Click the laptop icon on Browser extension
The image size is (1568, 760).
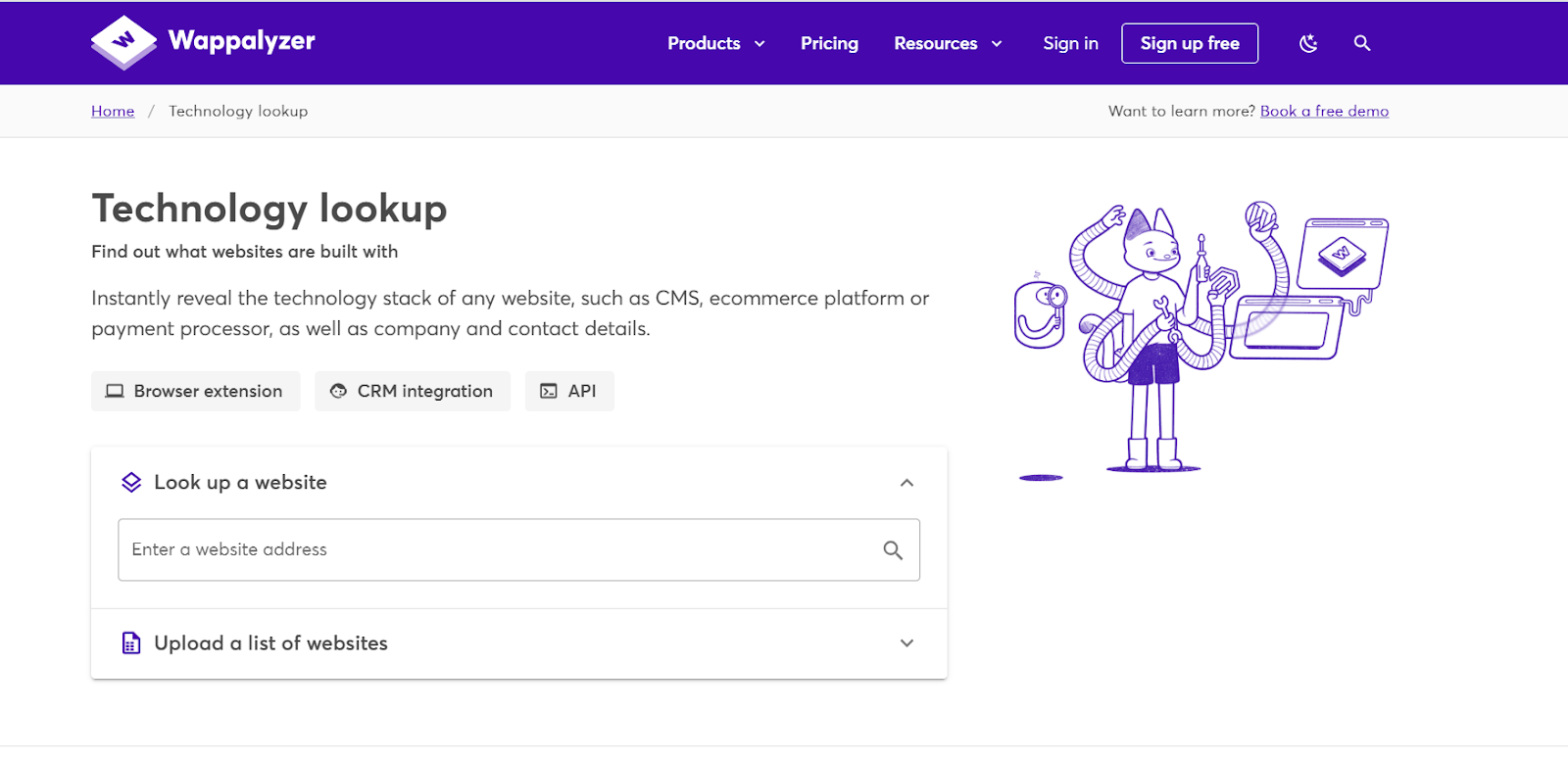point(115,391)
